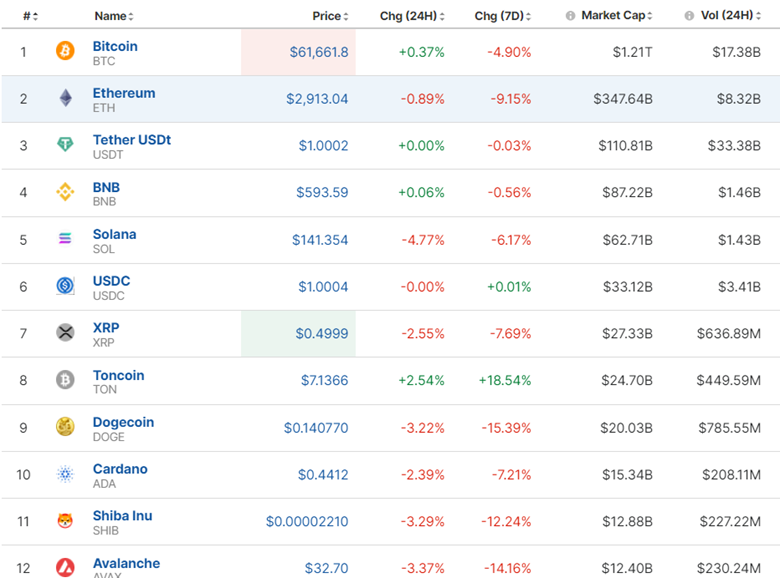The height and width of the screenshot is (578, 780).
Task: Open the Avalanche link
Action: tap(126, 564)
